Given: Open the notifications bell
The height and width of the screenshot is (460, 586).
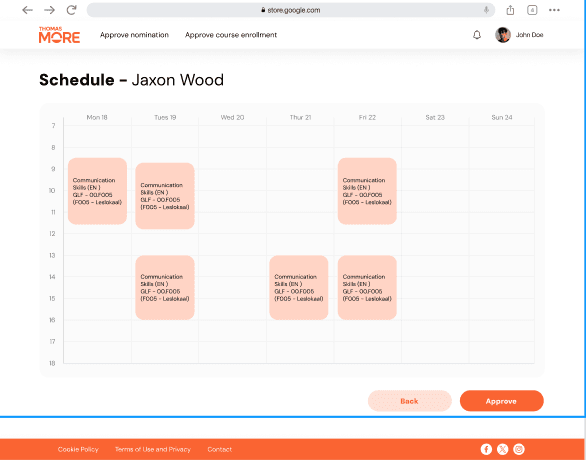Looking at the screenshot, I should tap(477, 35).
